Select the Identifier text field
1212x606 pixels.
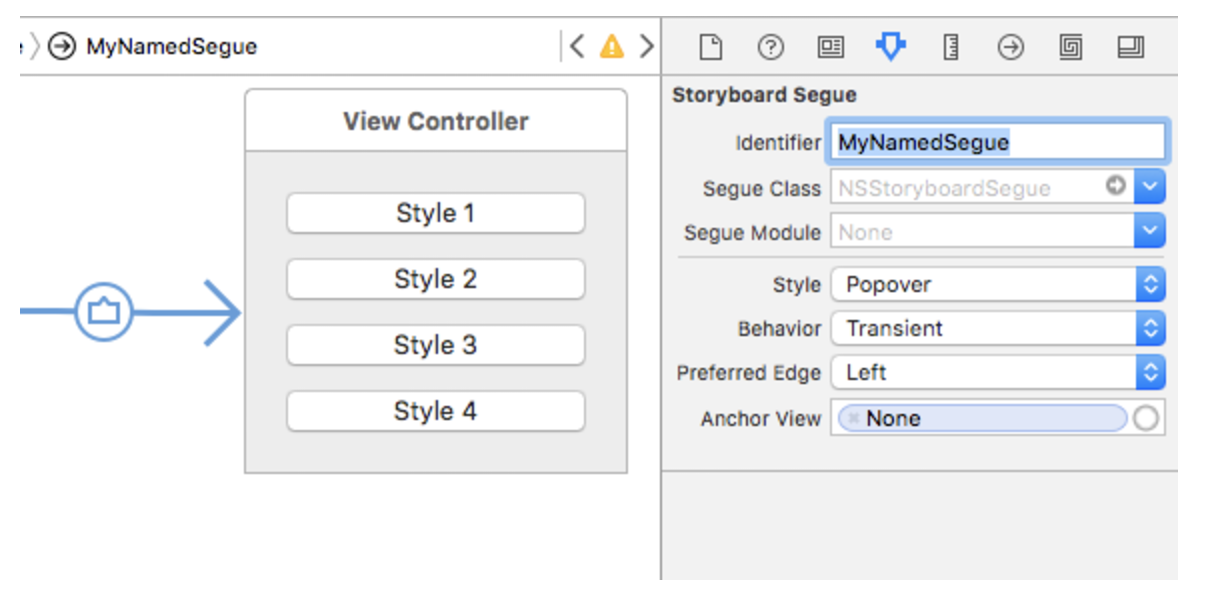[1000, 141]
